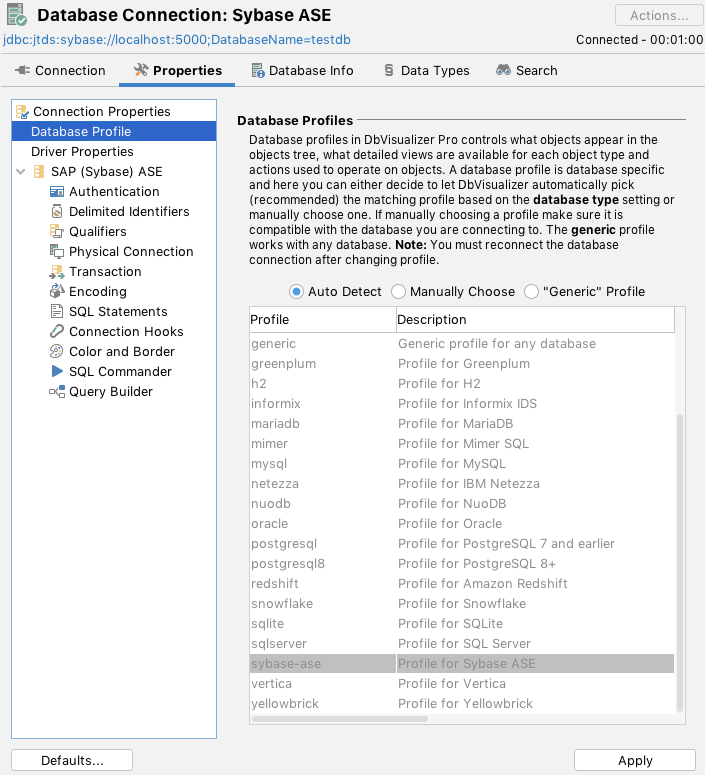Click the Connection Hooks link icon

pyautogui.click(x=57, y=331)
